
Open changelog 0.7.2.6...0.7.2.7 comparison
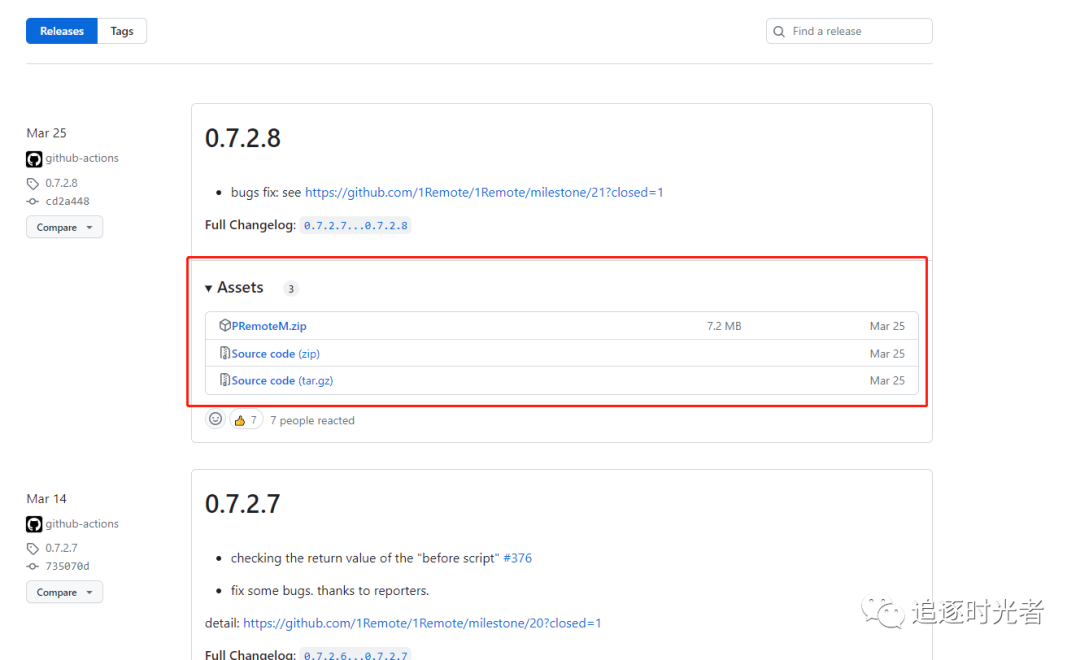[355, 654]
